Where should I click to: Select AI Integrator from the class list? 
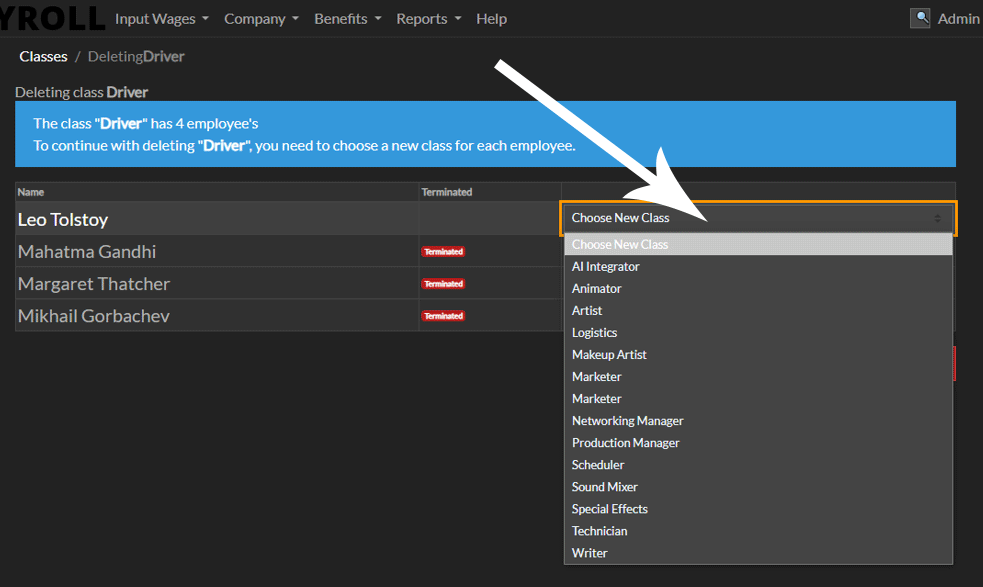(x=605, y=266)
